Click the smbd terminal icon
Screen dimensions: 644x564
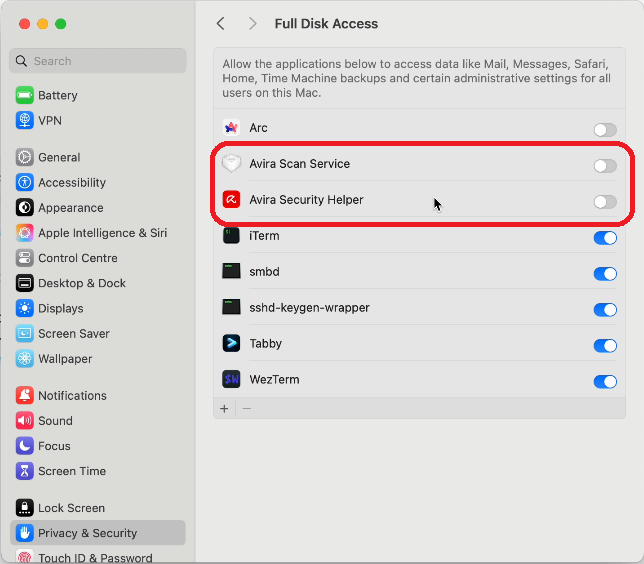coord(231,272)
